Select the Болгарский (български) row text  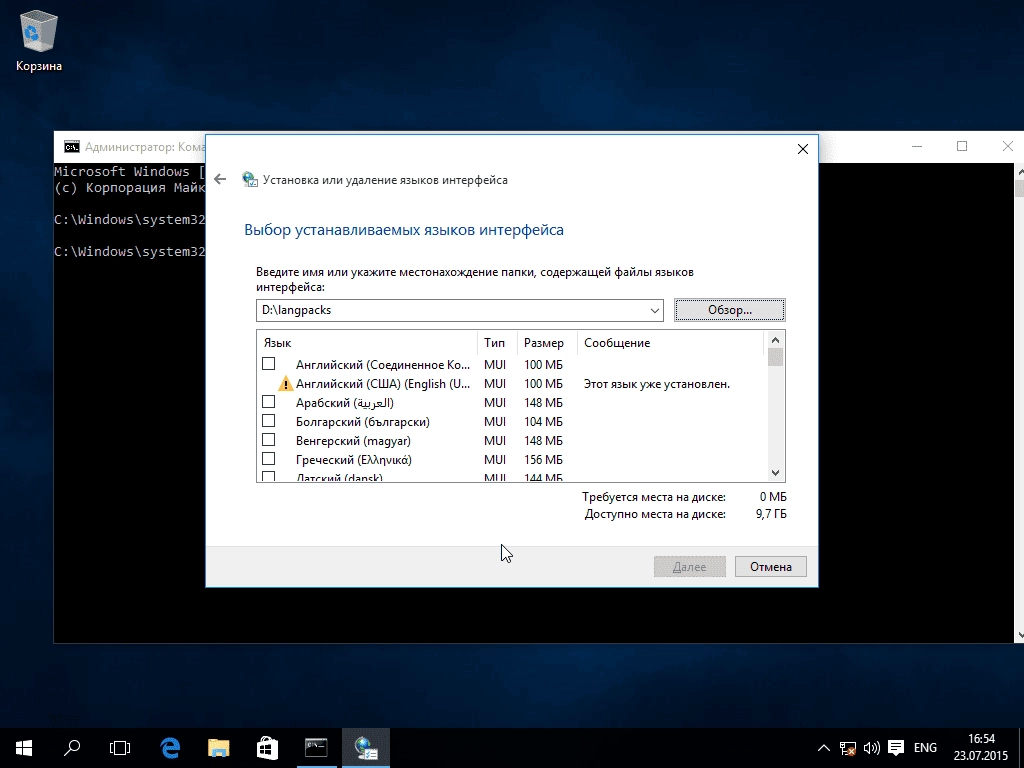click(x=362, y=421)
